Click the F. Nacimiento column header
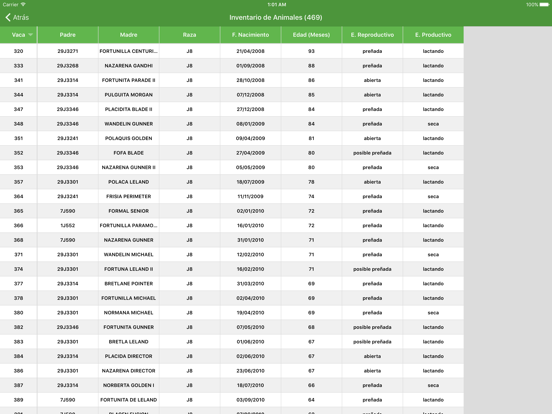Image resolution: width=552 pixels, height=414 pixels. pos(250,34)
